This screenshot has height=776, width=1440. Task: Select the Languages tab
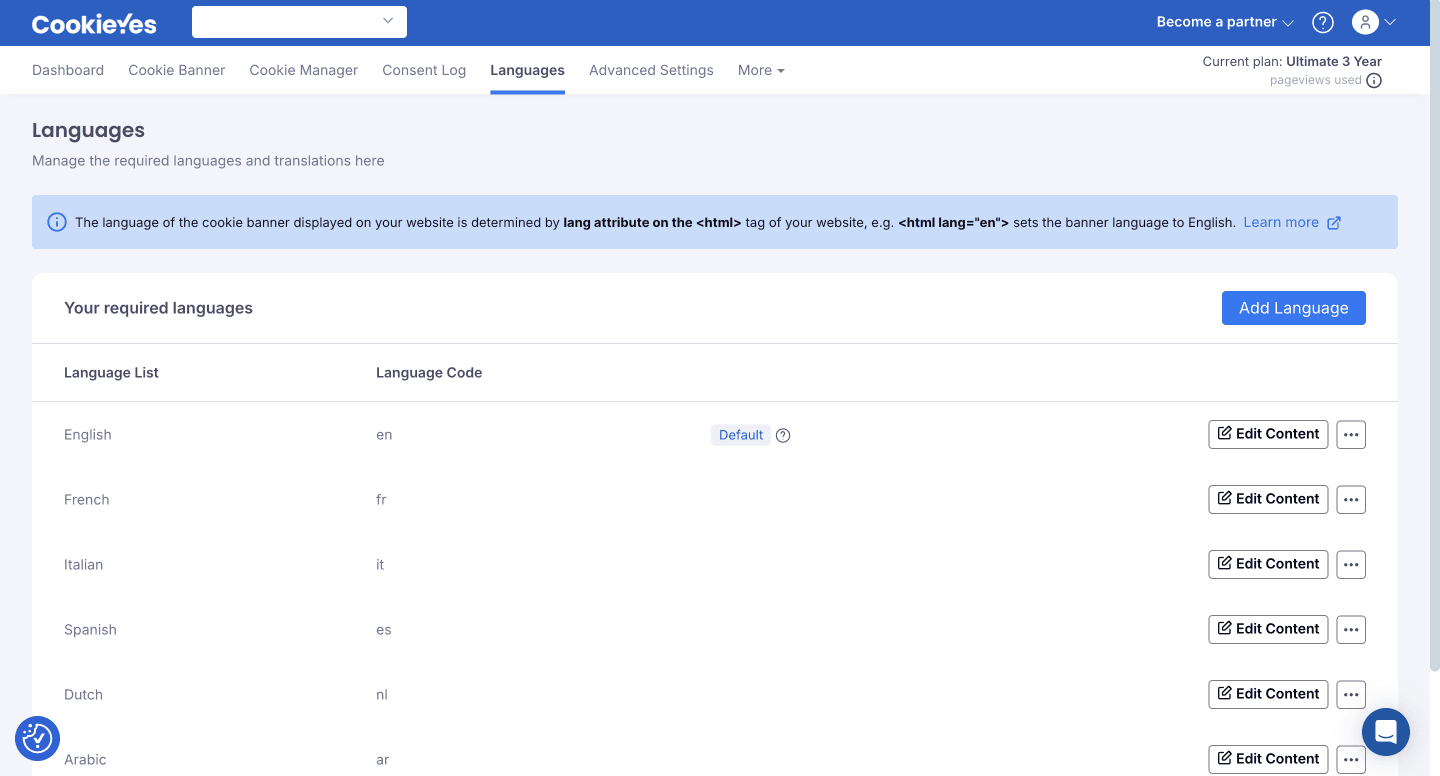(x=527, y=70)
